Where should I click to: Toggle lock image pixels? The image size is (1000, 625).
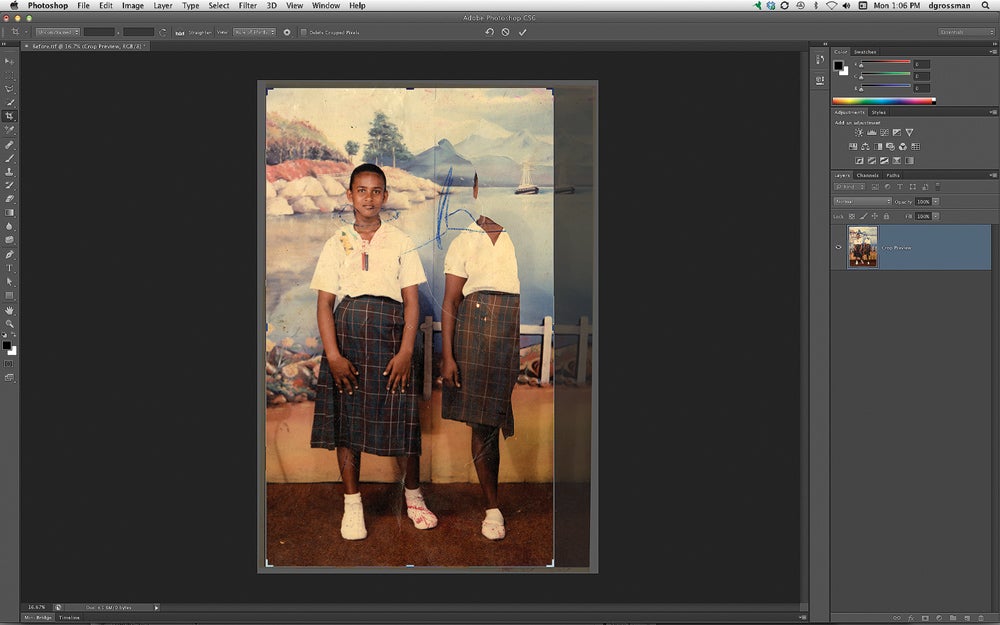(863, 217)
